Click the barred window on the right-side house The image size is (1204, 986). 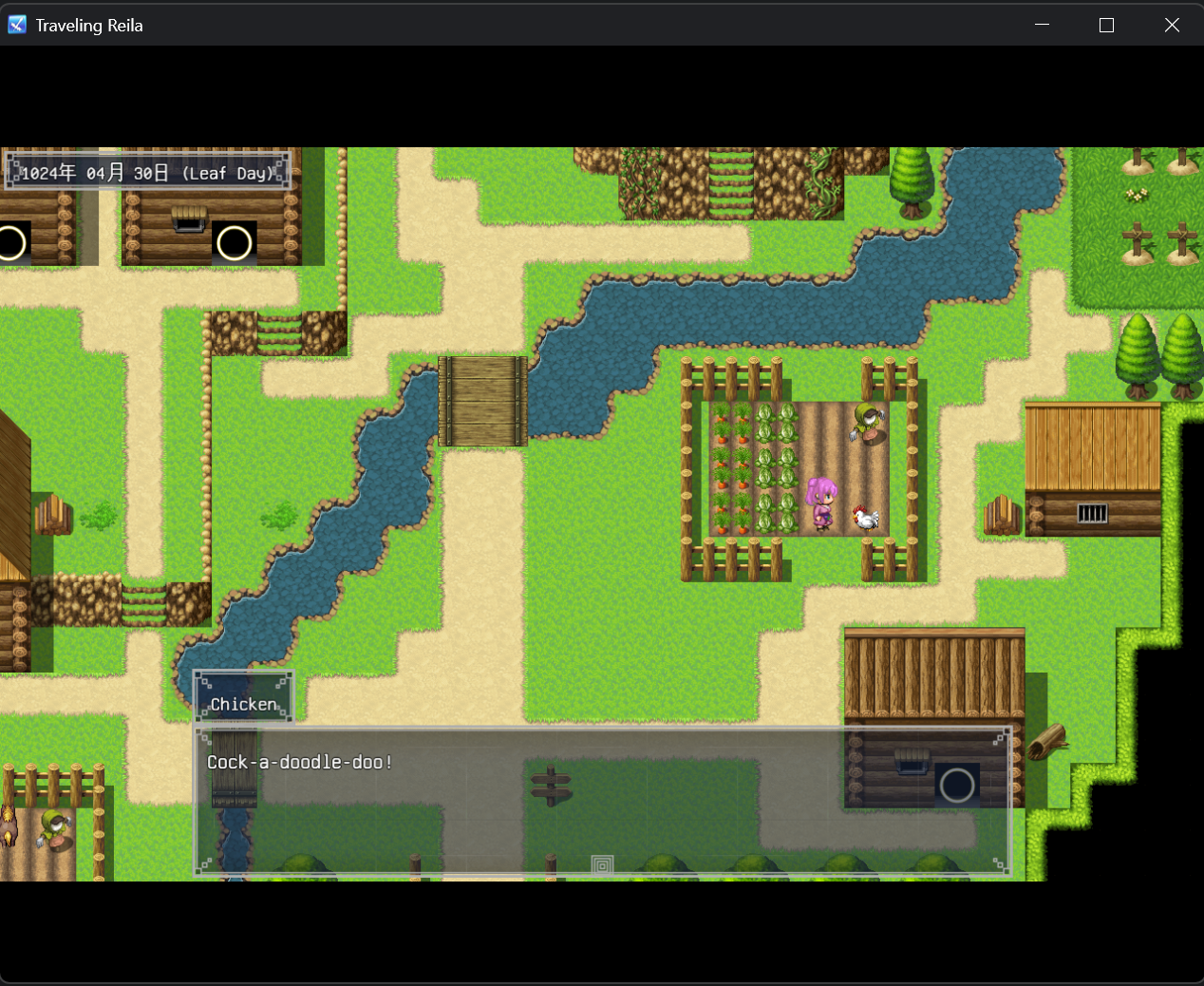tap(1092, 514)
